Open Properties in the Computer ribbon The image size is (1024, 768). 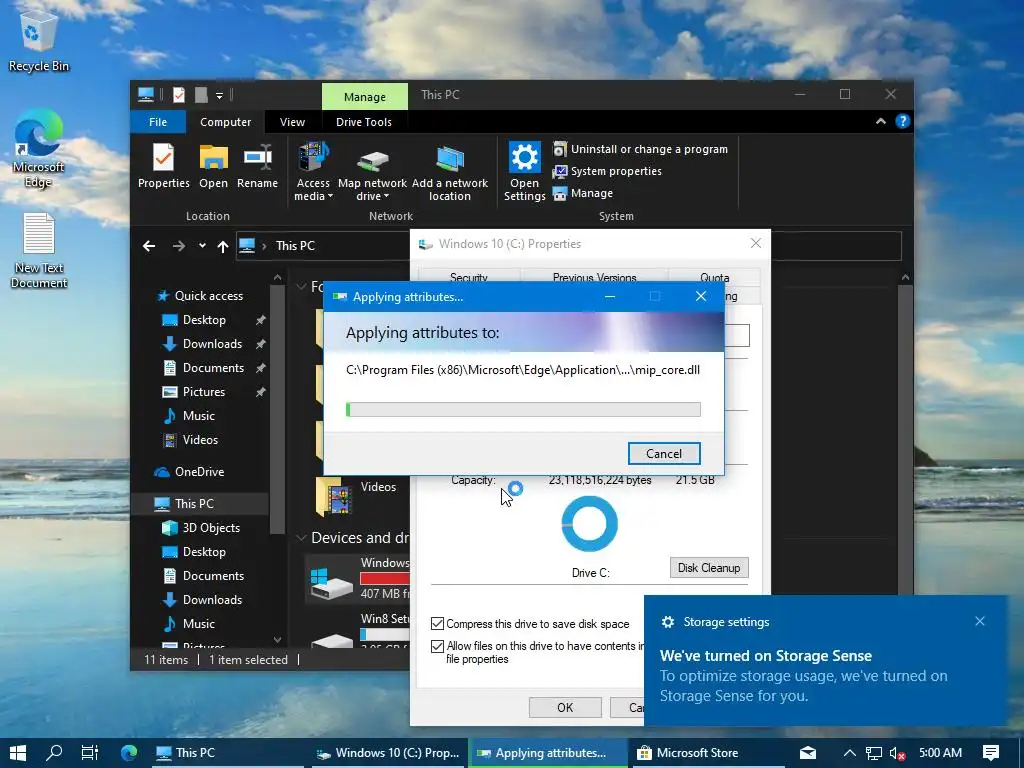163,166
